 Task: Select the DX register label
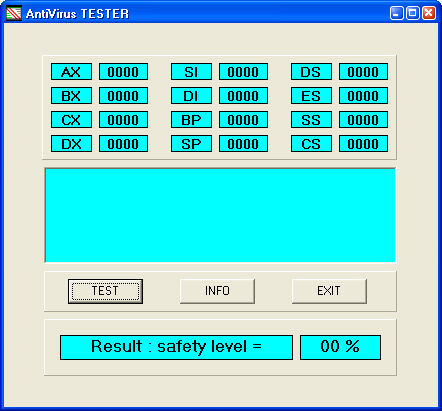71,144
